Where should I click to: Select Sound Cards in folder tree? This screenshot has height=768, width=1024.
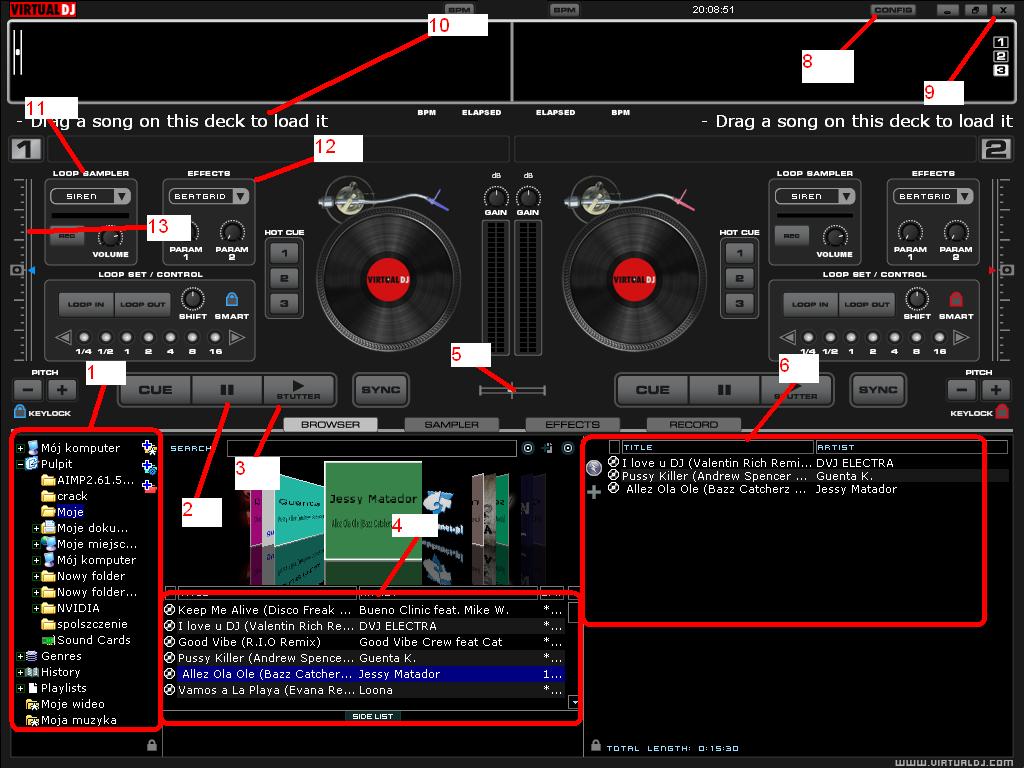(86, 640)
